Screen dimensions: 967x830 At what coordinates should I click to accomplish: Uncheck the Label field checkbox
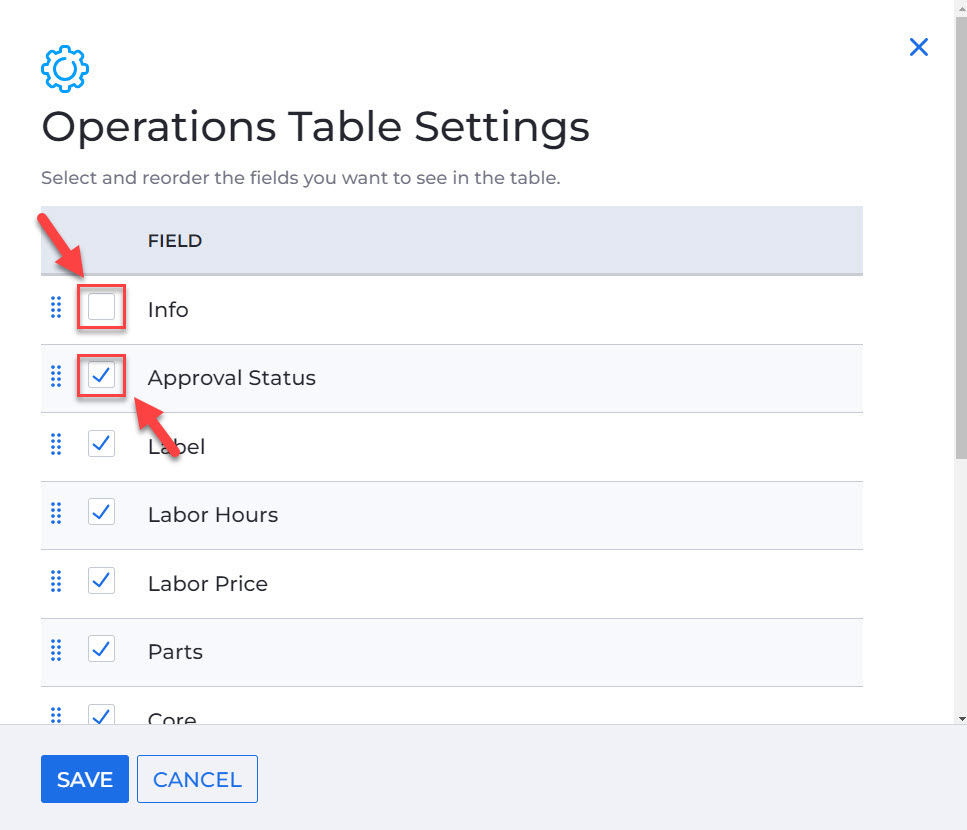[102, 444]
